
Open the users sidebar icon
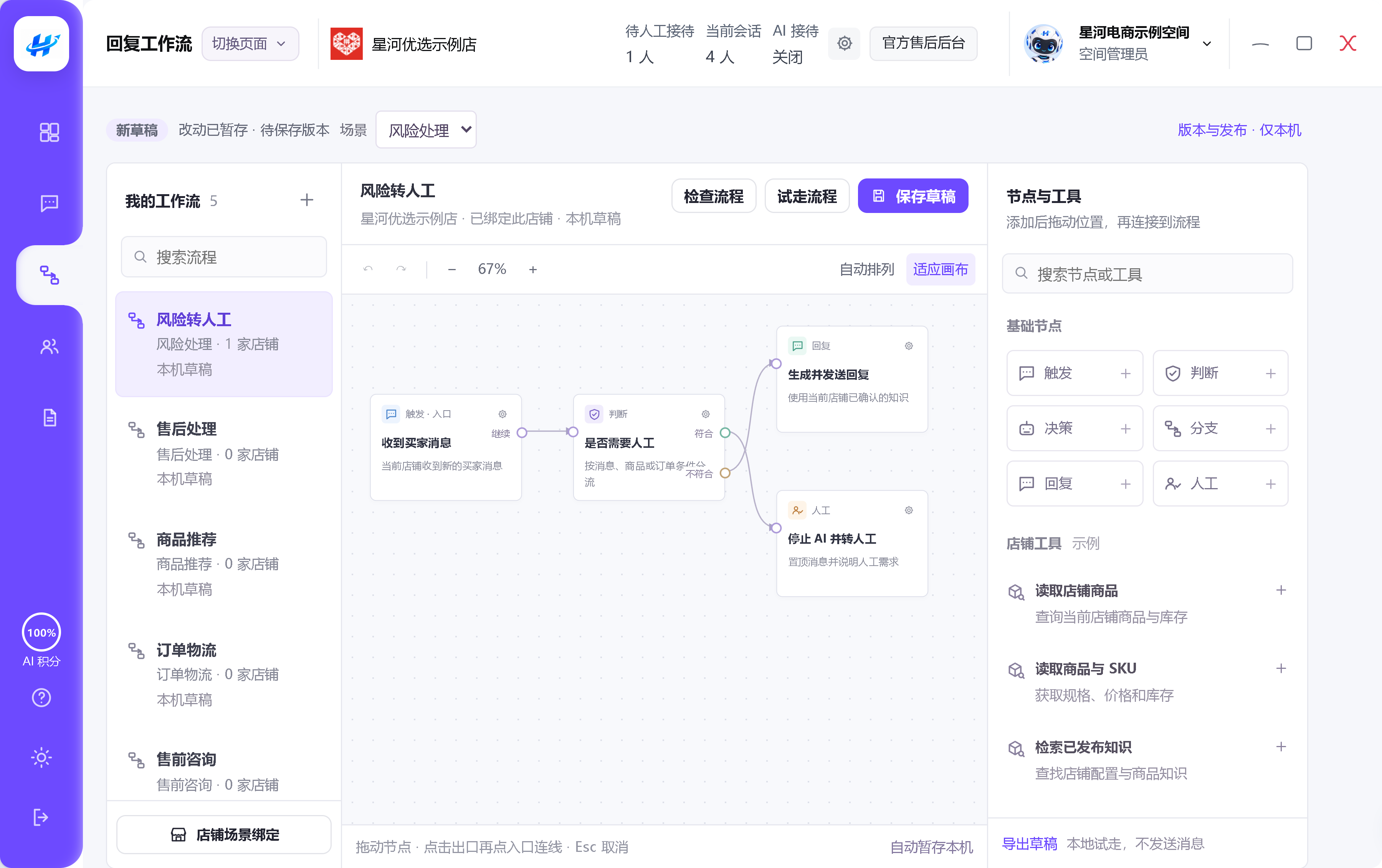50,347
